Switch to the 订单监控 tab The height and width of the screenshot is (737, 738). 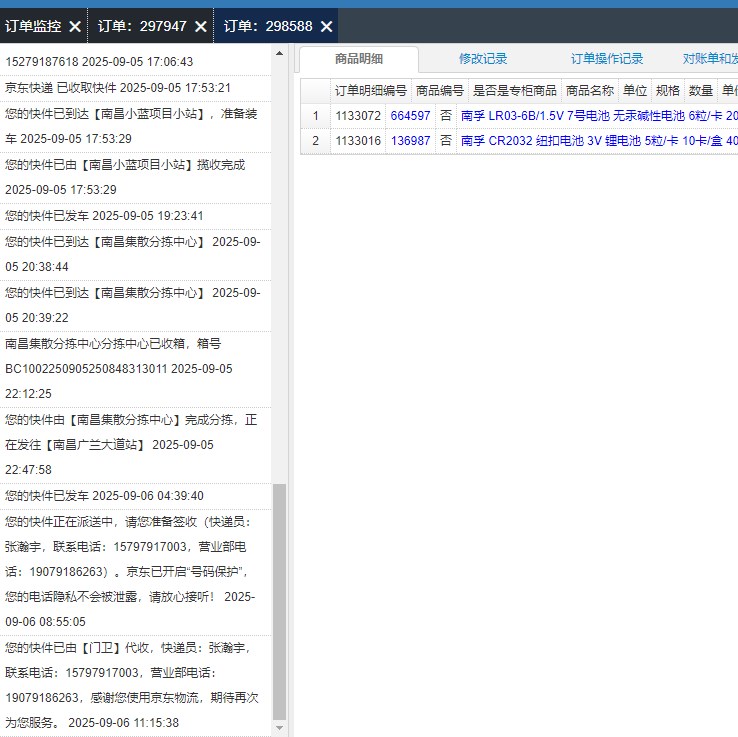coord(33,26)
